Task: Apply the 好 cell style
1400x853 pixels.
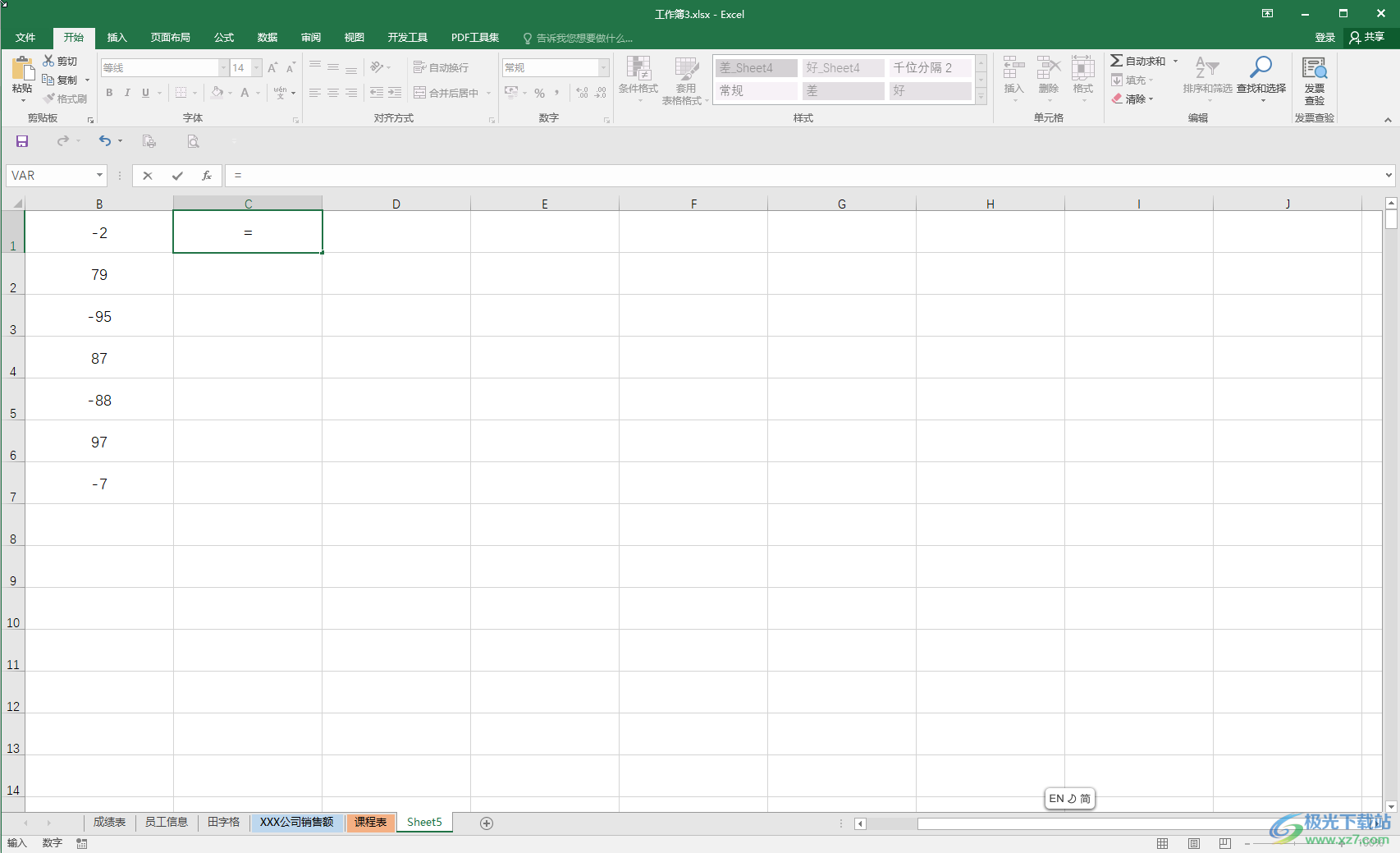Action: click(931, 90)
